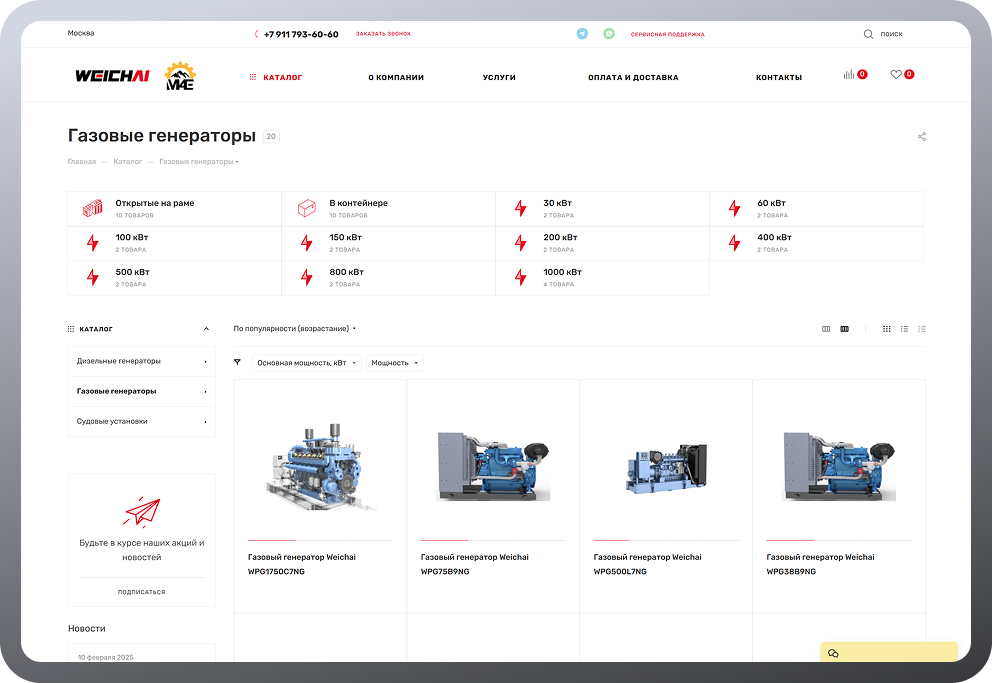Open the 'Основная мощность, кВт' filter
This screenshot has width=992, height=683.
point(306,363)
